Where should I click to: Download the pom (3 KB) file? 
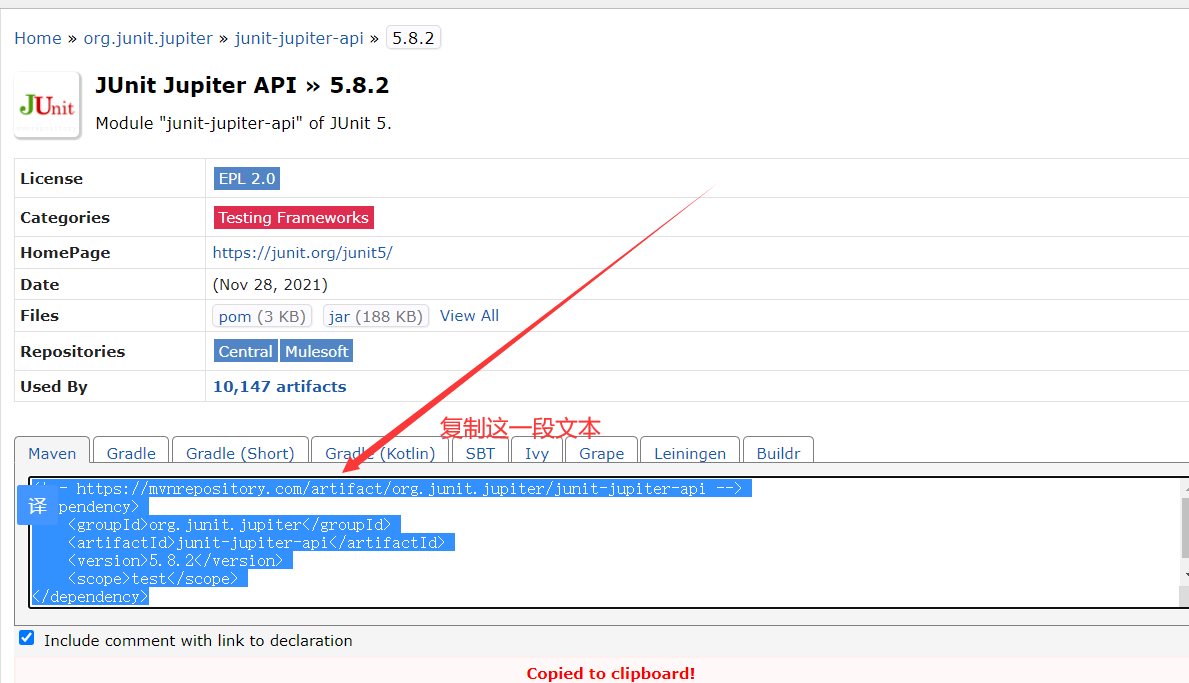click(262, 316)
